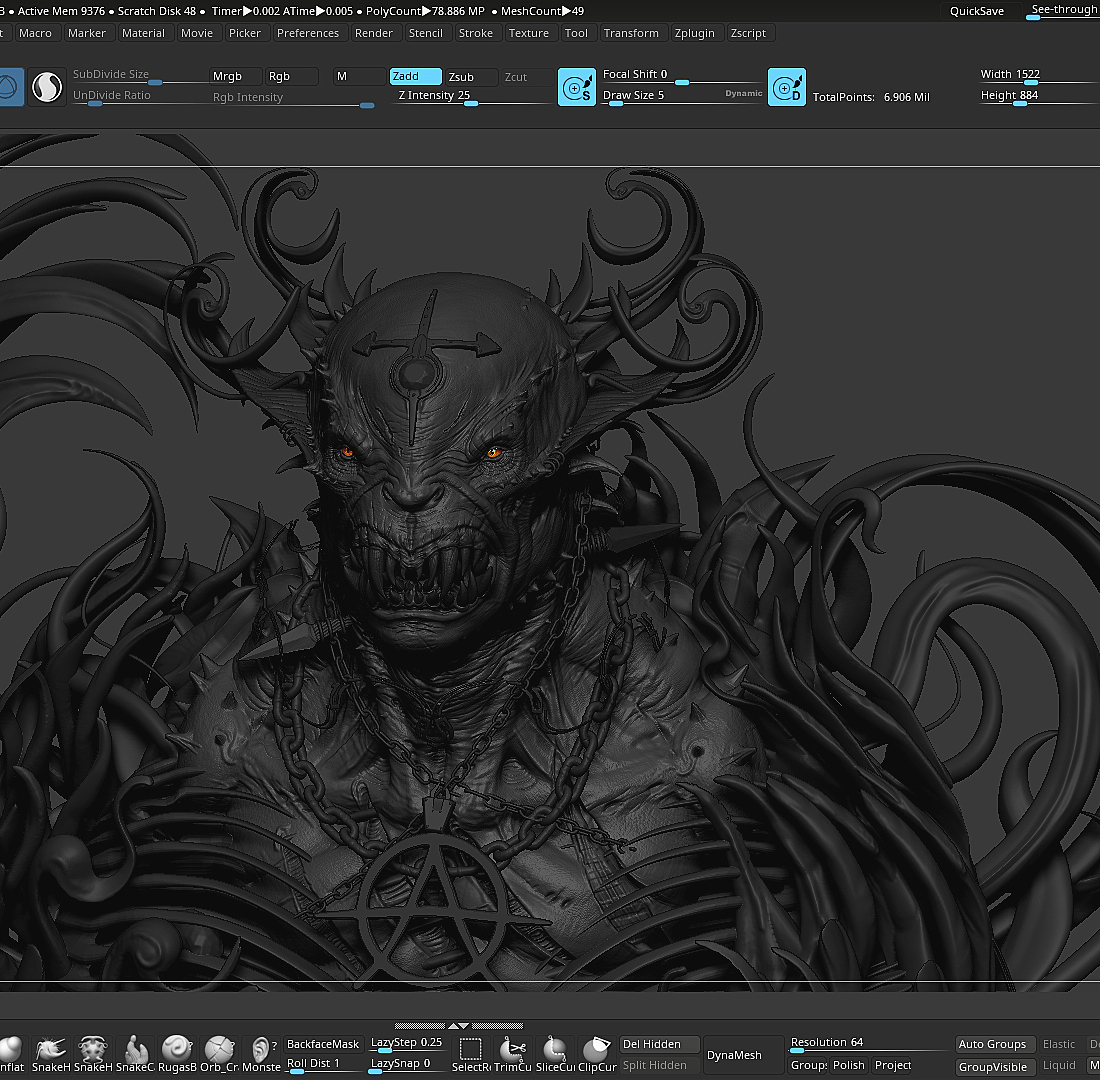Adjust the document Width slider
The height and width of the screenshot is (1080, 1100).
pos(1037,76)
